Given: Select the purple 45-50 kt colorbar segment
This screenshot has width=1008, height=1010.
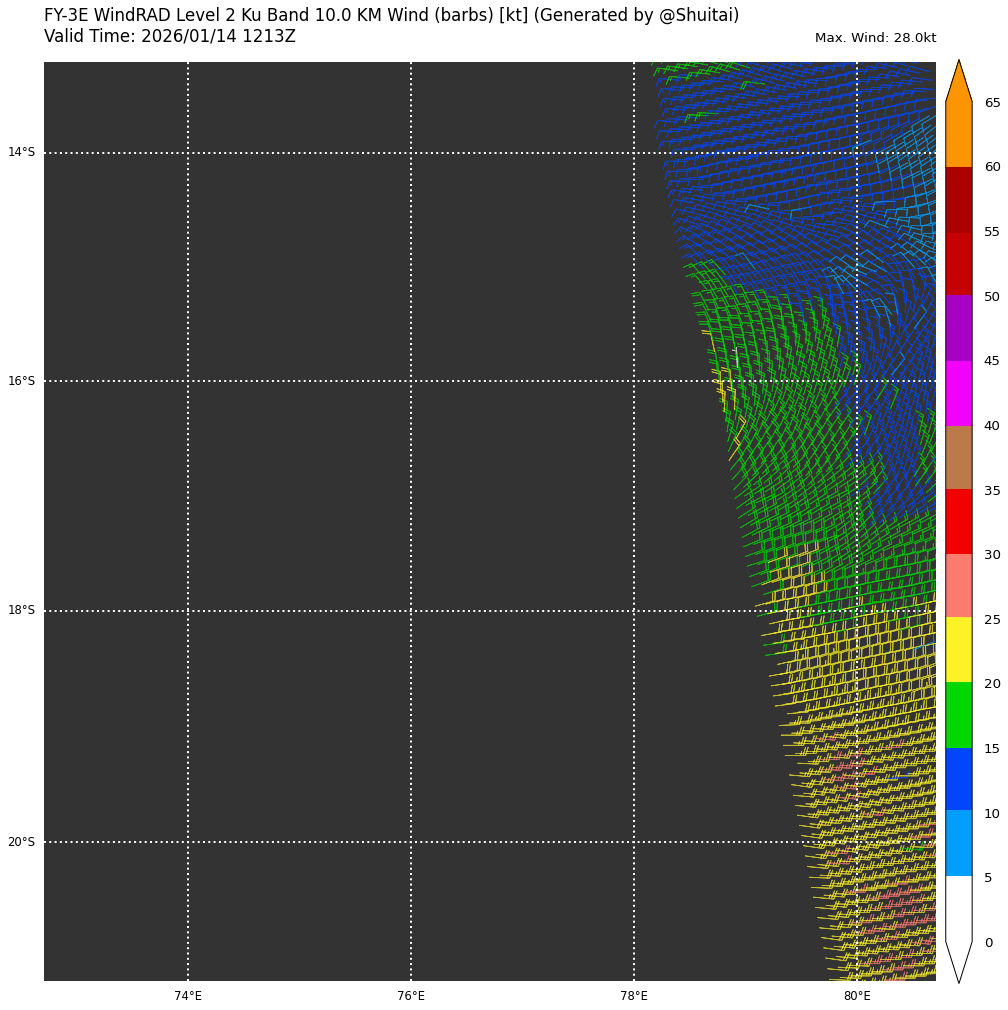Looking at the screenshot, I should coord(958,328).
